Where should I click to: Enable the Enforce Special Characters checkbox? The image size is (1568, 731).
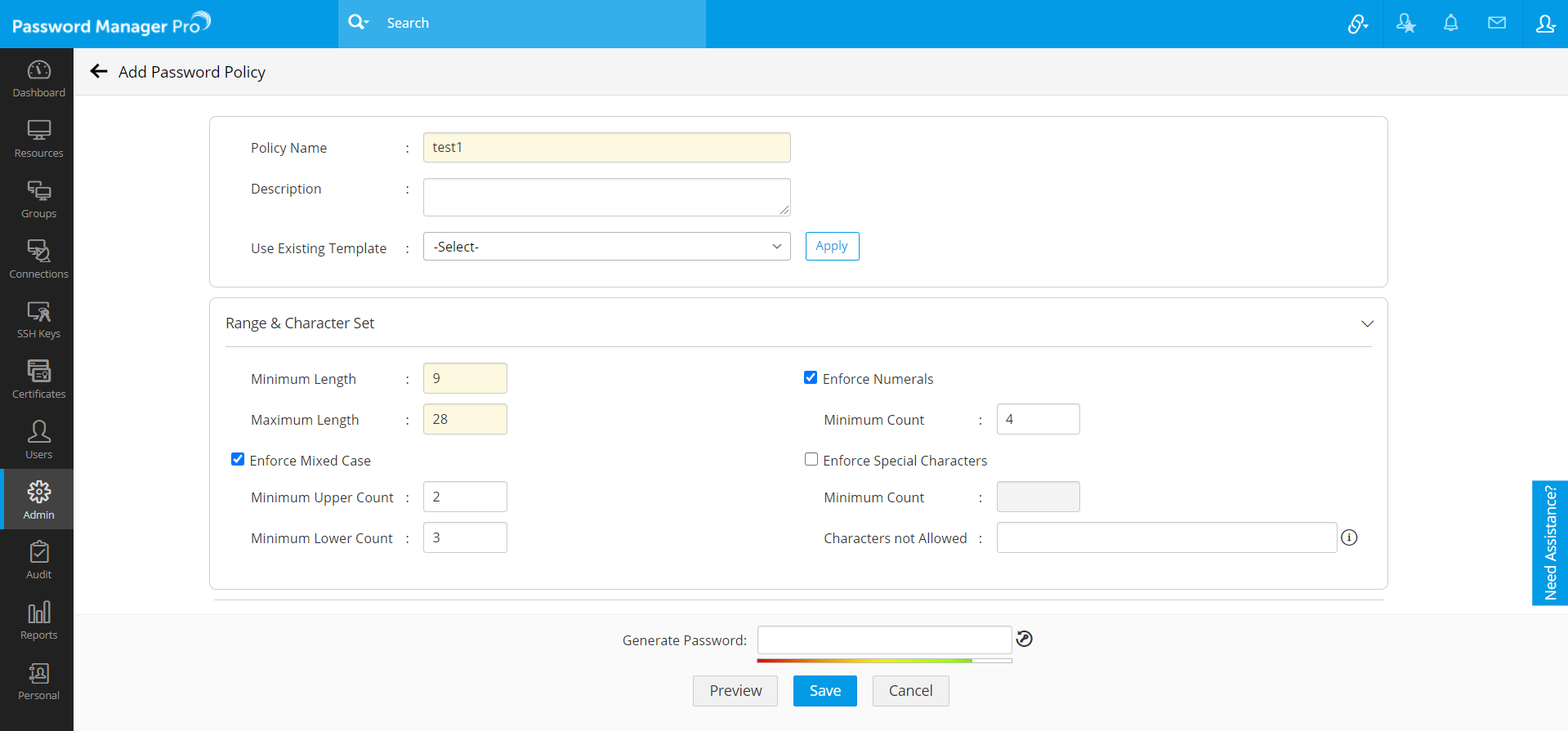tap(811, 459)
